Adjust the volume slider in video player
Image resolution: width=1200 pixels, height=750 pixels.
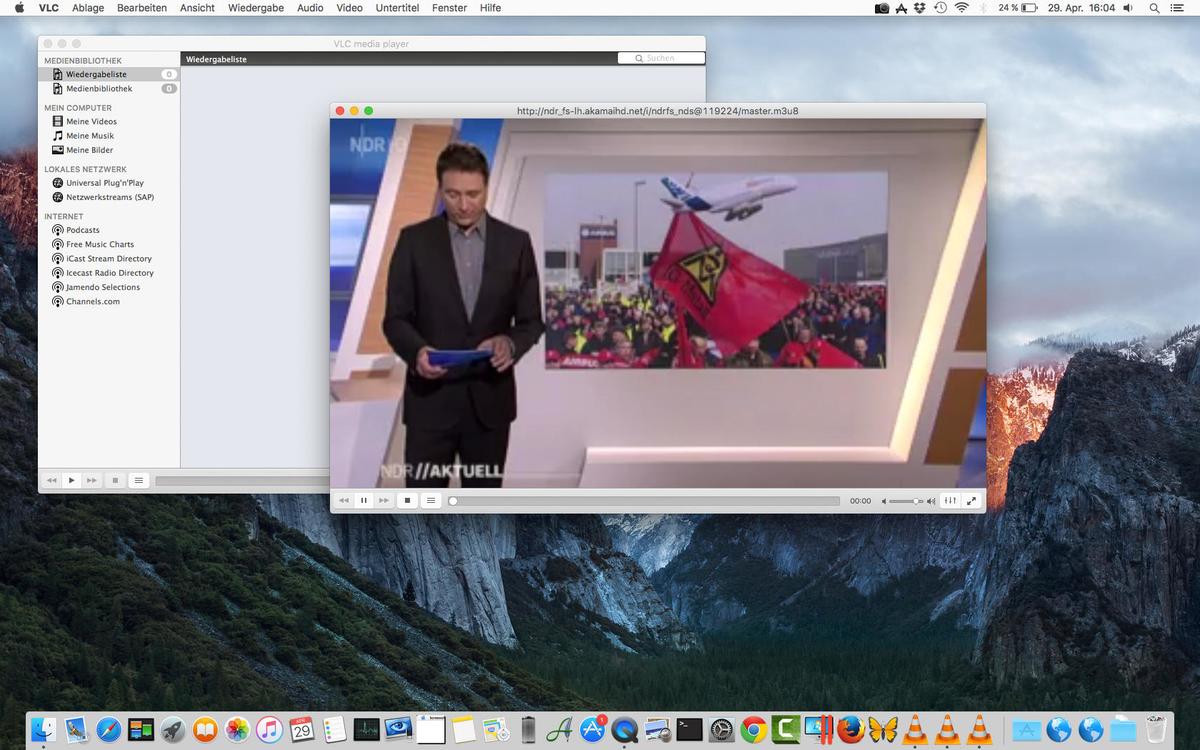click(906, 501)
